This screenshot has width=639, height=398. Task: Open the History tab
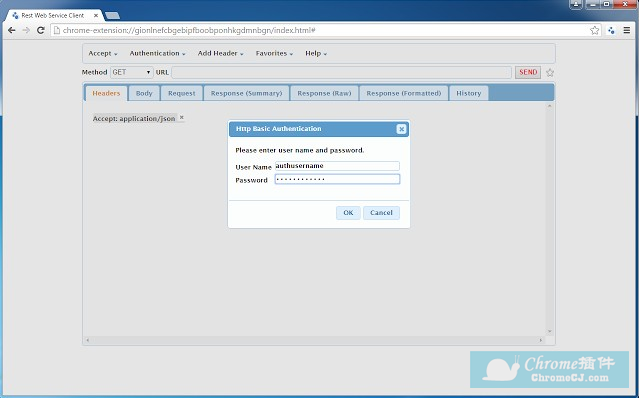point(469,93)
